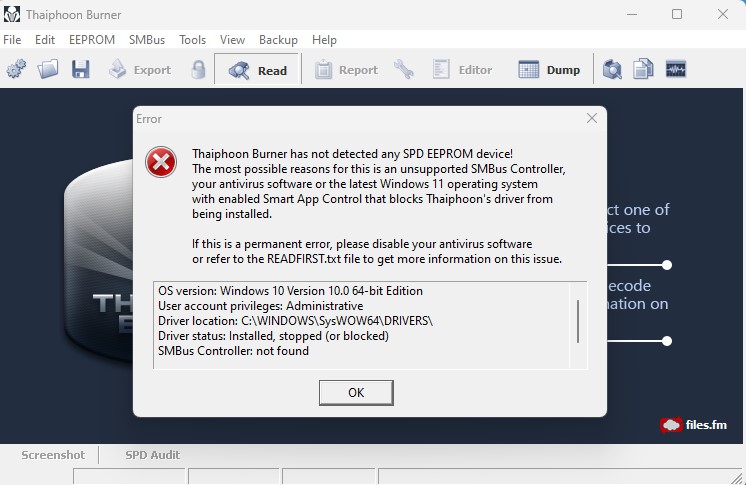This screenshot has height=485, width=746.
Task: Switch to the Screenshot tab
Action: 53,455
